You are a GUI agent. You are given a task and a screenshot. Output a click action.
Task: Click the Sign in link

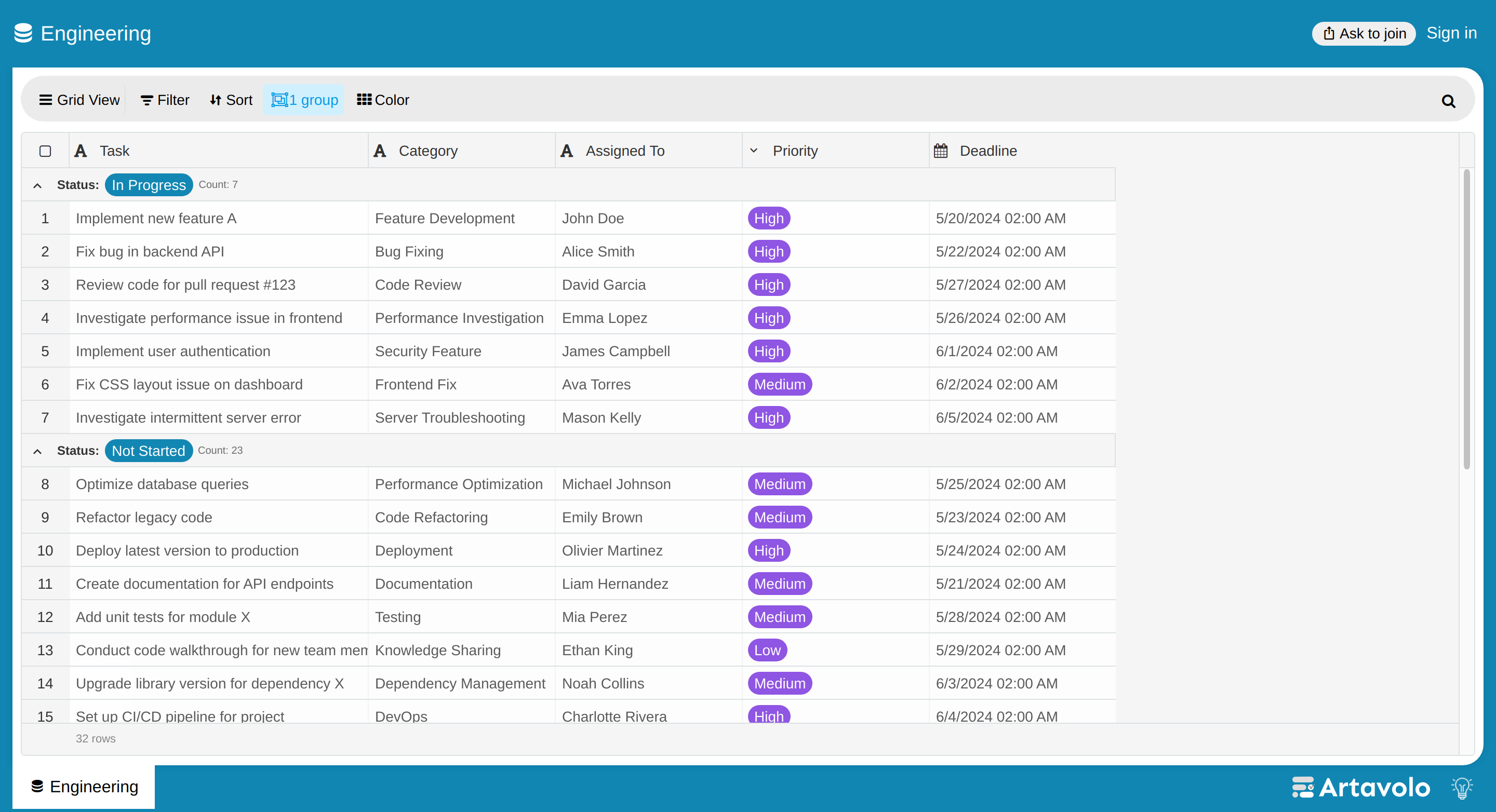tap(1451, 33)
